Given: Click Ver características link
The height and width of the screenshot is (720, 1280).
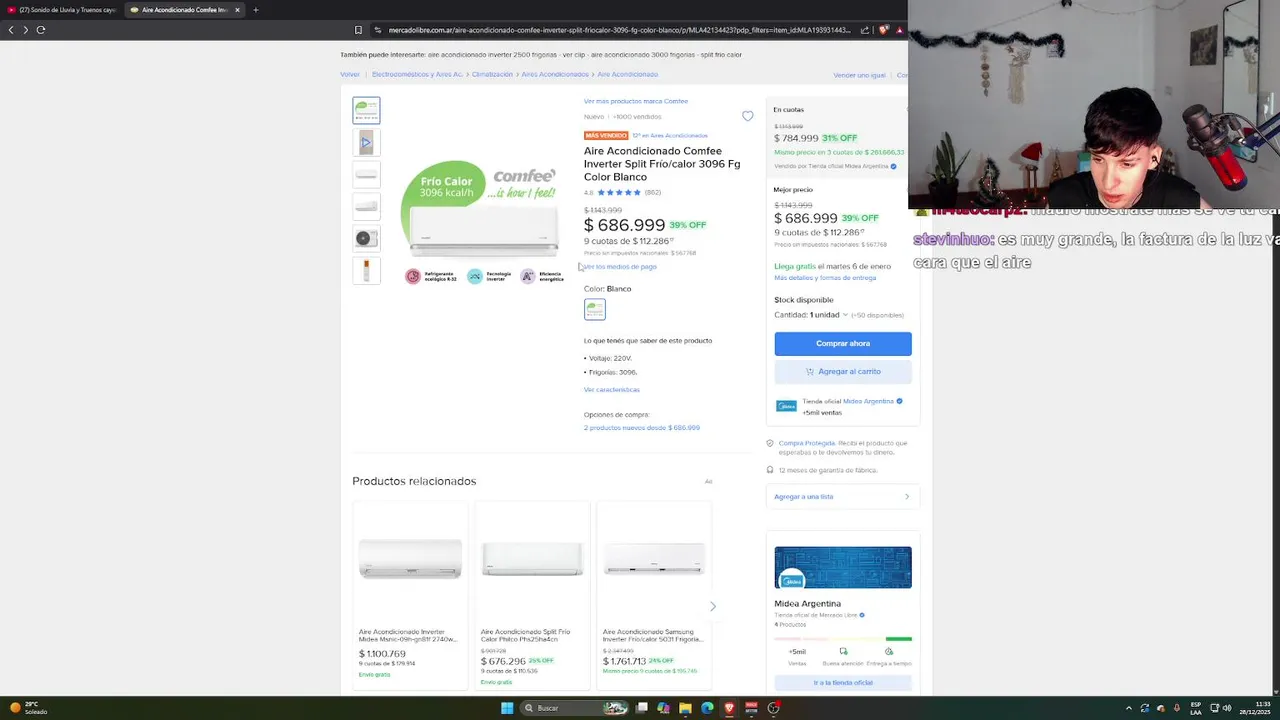Looking at the screenshot, I should (x=612, y=390).
